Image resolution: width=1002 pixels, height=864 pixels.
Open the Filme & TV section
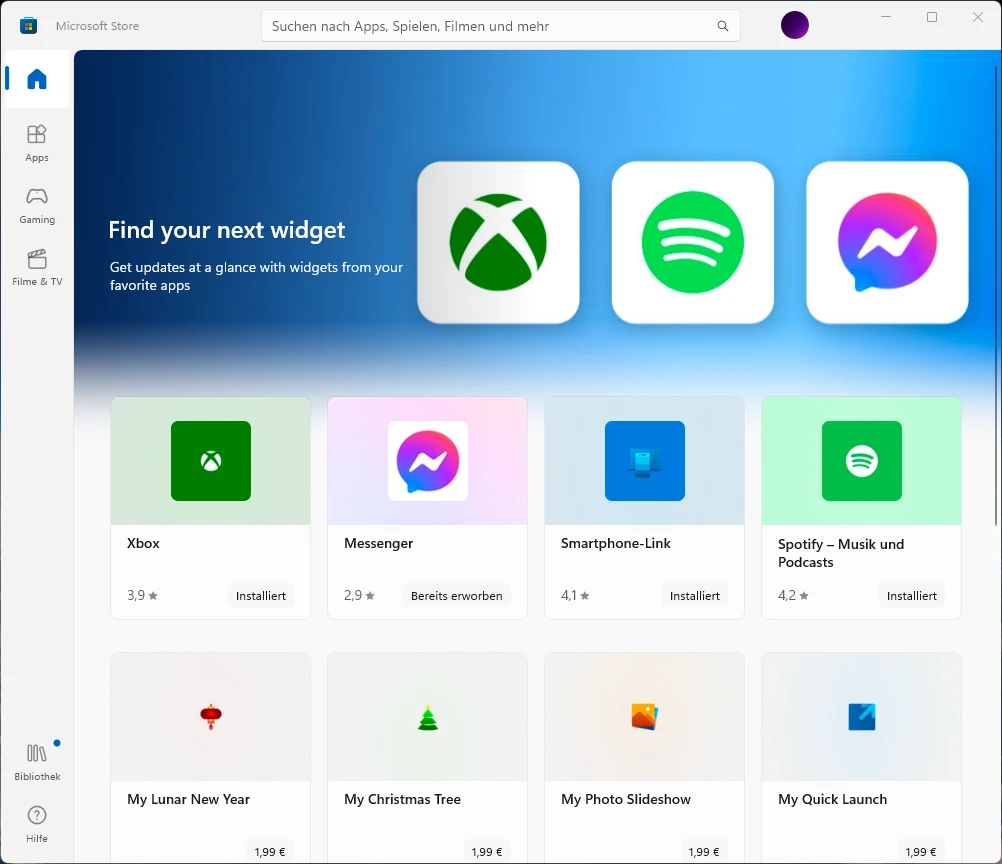[36, 270]
